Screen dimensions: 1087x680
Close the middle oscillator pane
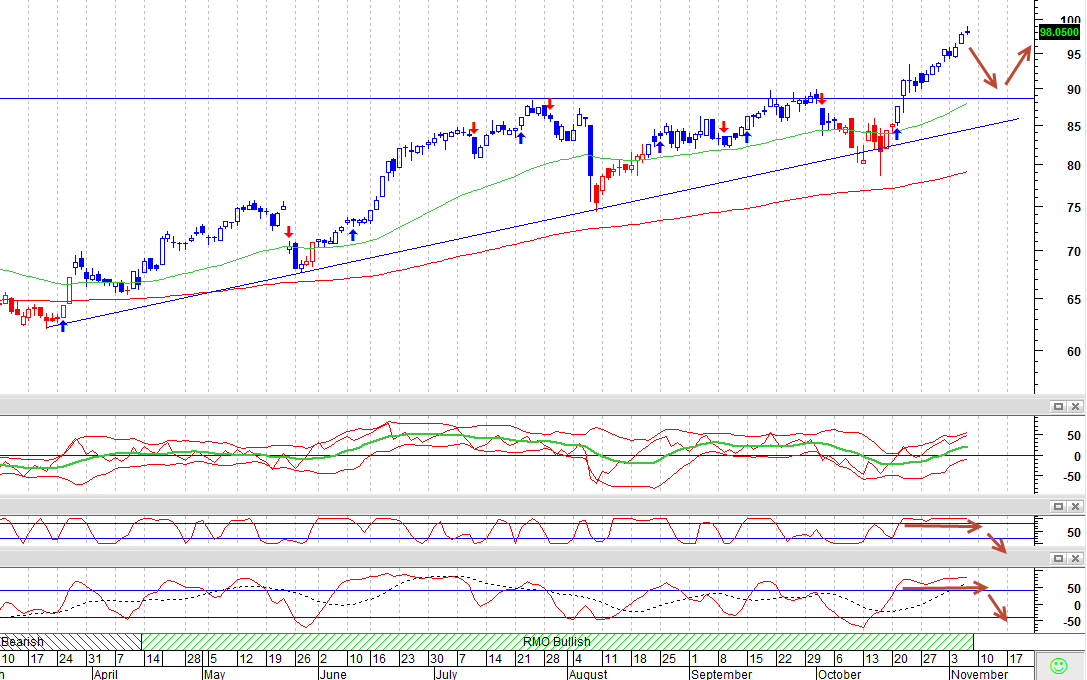coord(1075,507)
